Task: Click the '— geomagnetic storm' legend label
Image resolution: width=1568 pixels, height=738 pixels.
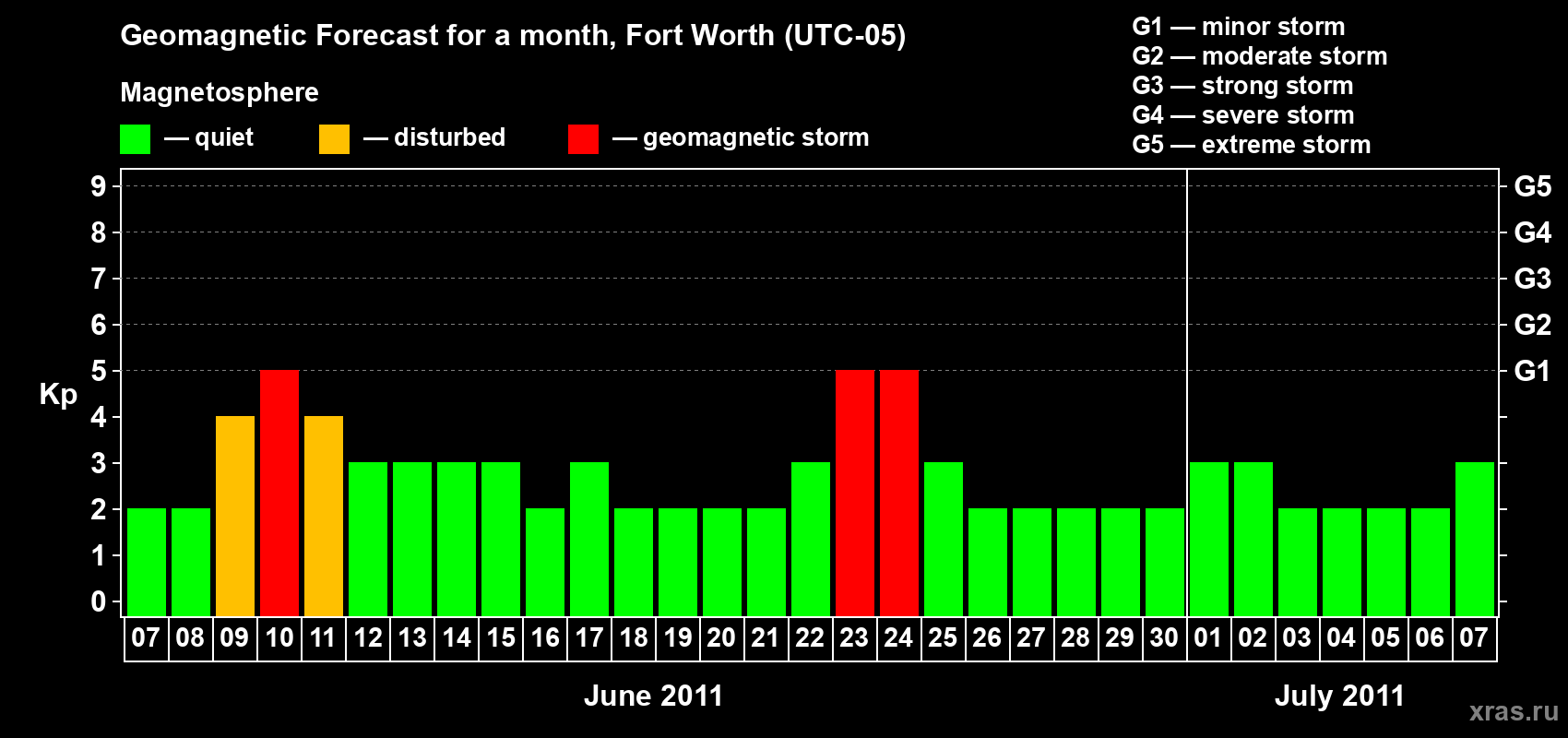Action: click(x=741, y=137)
